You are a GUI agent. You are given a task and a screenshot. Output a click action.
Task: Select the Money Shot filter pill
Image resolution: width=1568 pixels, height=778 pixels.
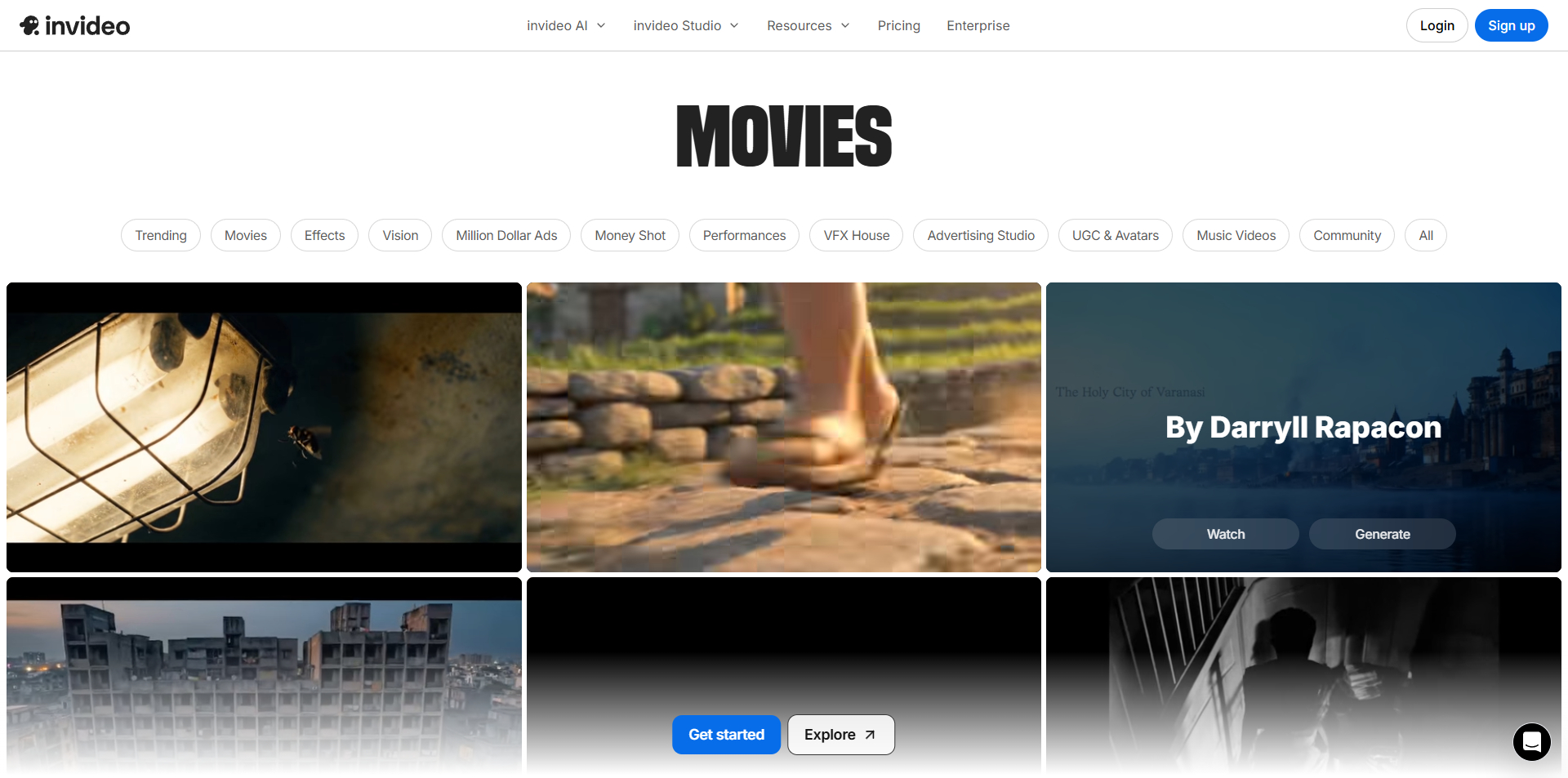coord(630,235)
